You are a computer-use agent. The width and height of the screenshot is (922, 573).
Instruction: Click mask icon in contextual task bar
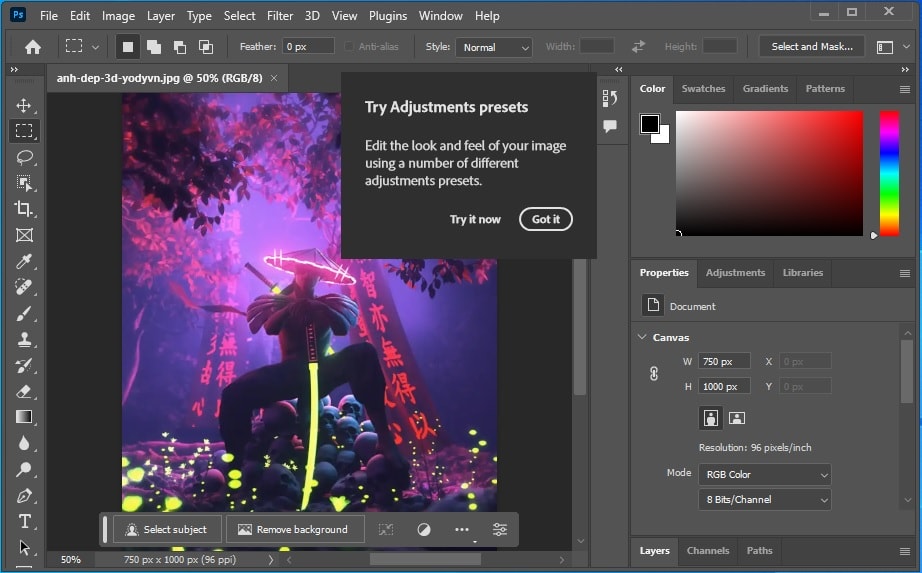click(x=424, y=529)
